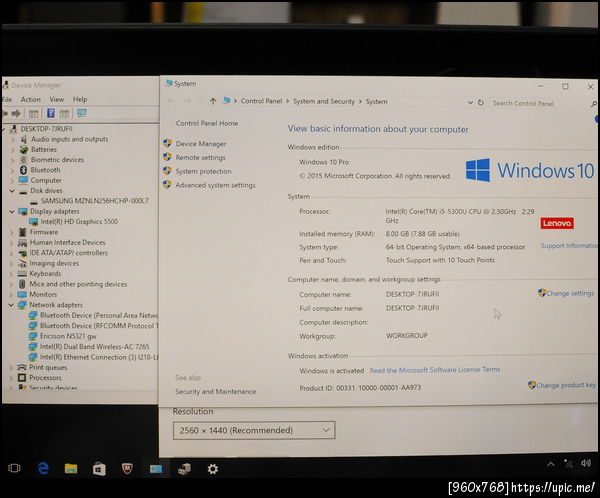Screen dimensions: 600x498
Task: Expand the Monitors node
Action: 11,294
